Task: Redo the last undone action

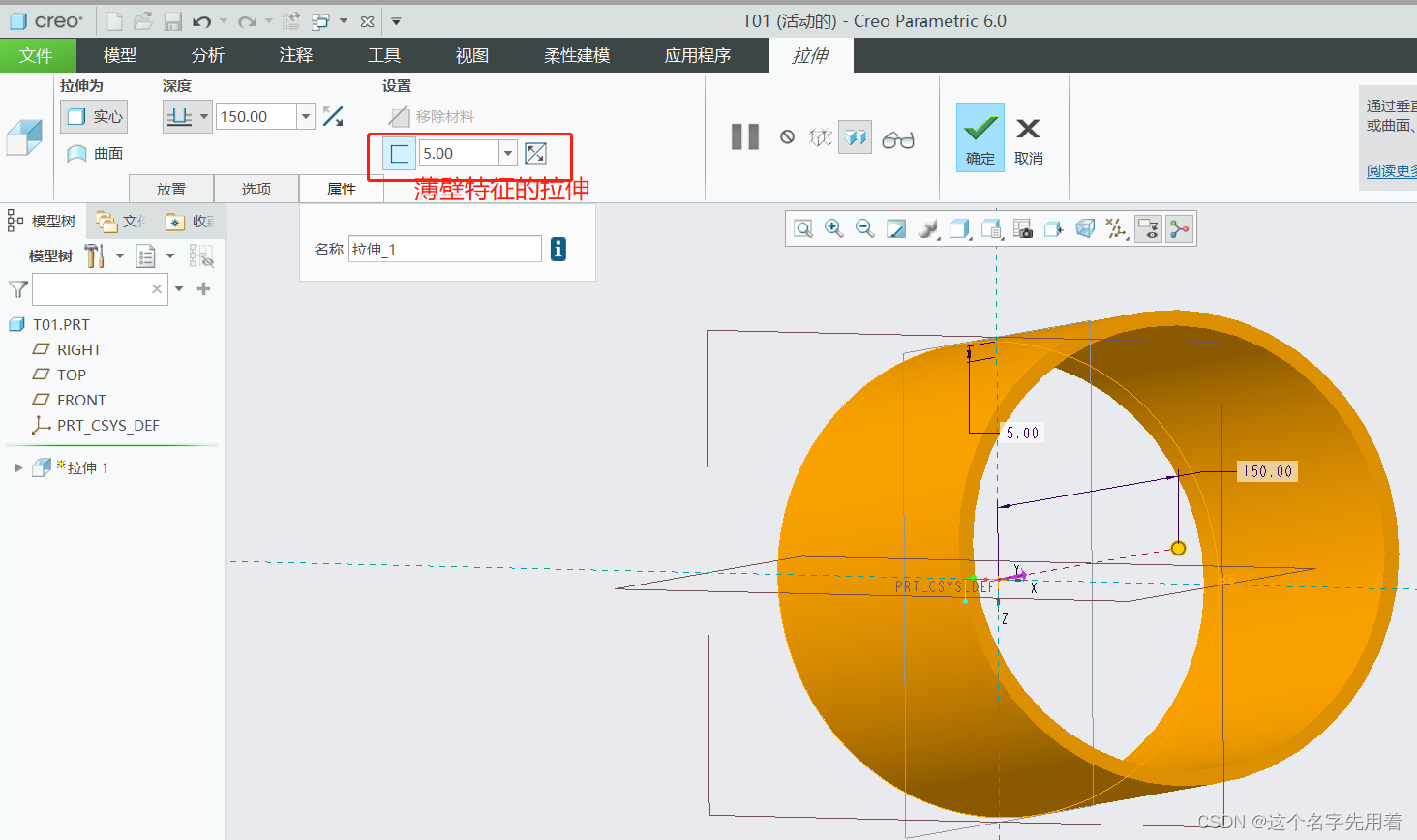Action: (x=248, y=20)
